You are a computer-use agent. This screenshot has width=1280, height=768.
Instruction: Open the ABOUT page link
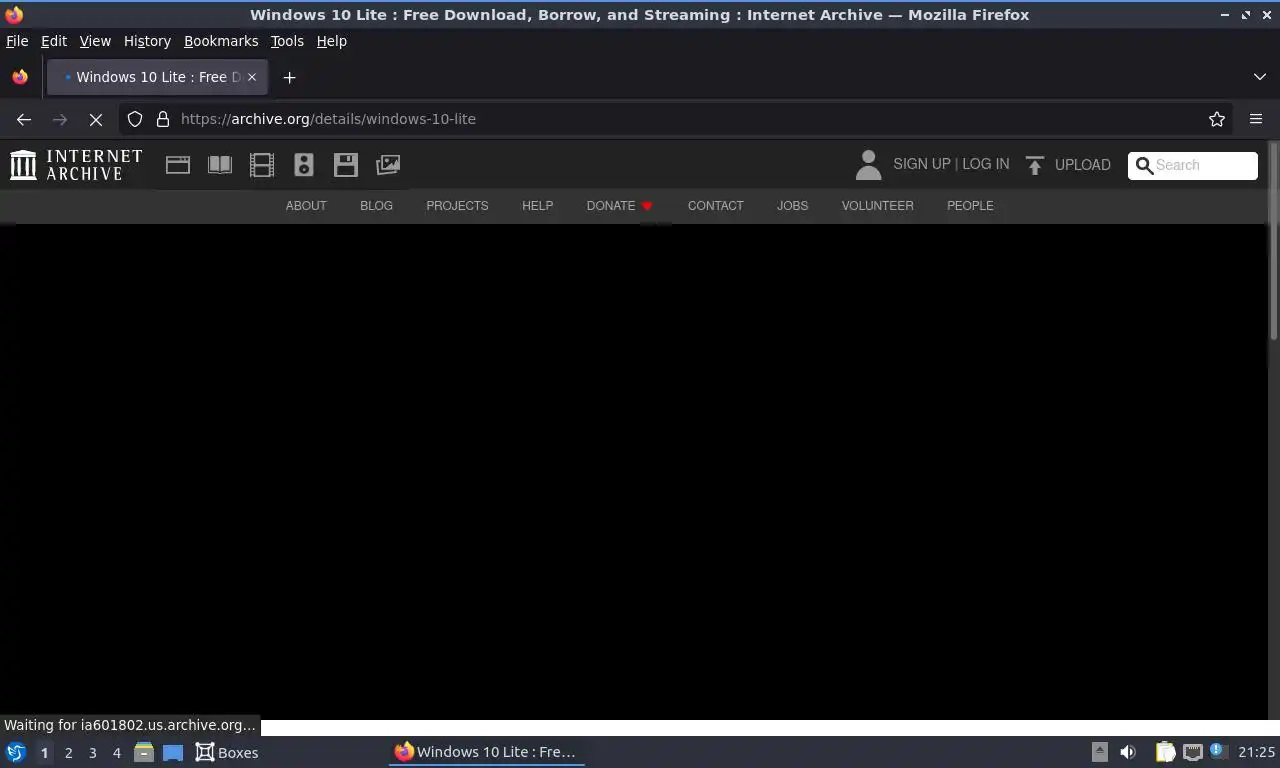(306, 206)
